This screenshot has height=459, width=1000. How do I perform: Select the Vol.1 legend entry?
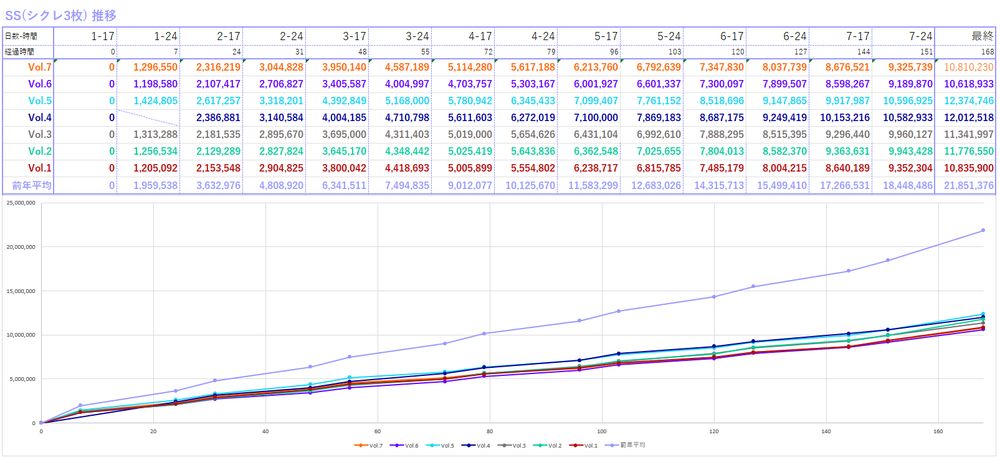click(583, 445)
